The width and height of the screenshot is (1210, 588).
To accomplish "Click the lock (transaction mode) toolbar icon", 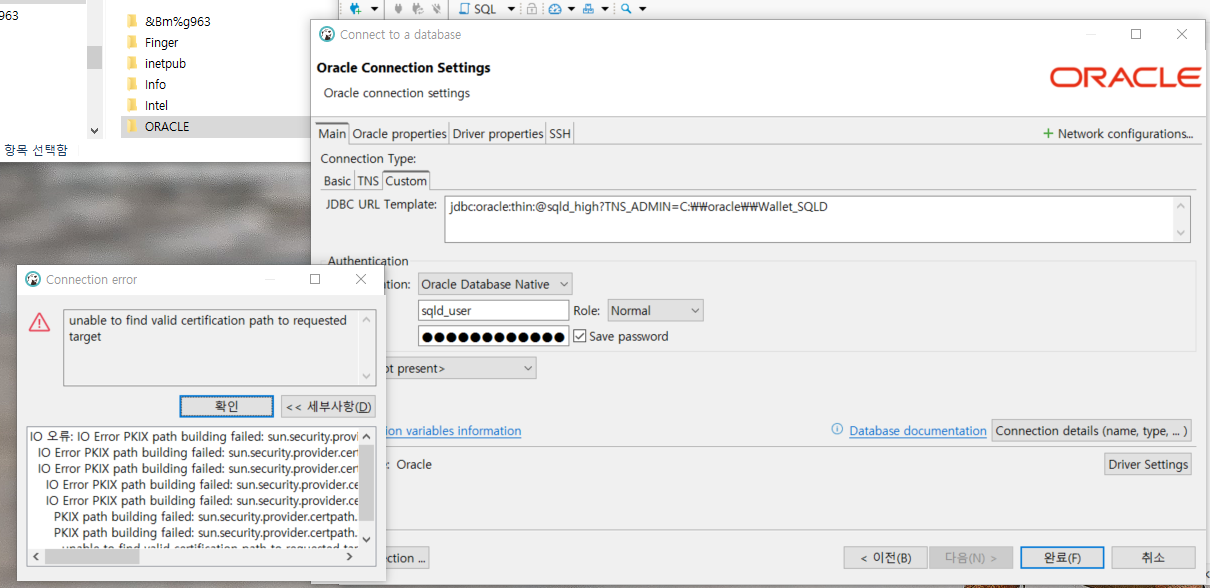I will click(531, 8).
